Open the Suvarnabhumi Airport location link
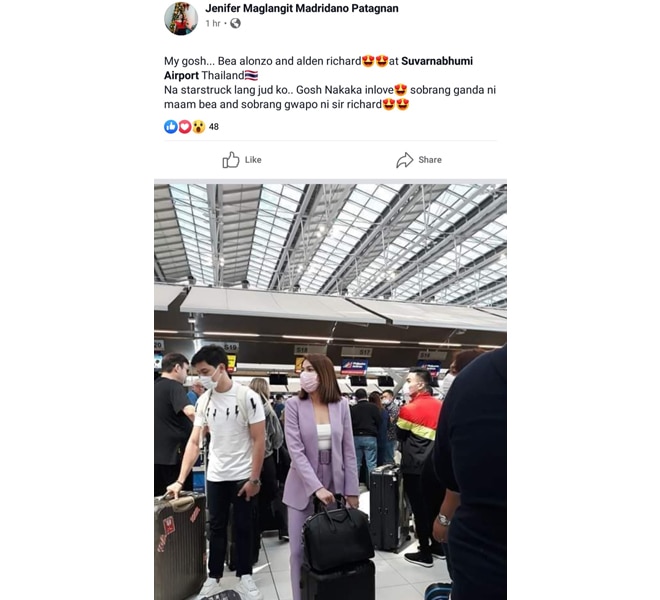This screenshot has width=660, height=600. pyautogui.click(x=318, y=68)
